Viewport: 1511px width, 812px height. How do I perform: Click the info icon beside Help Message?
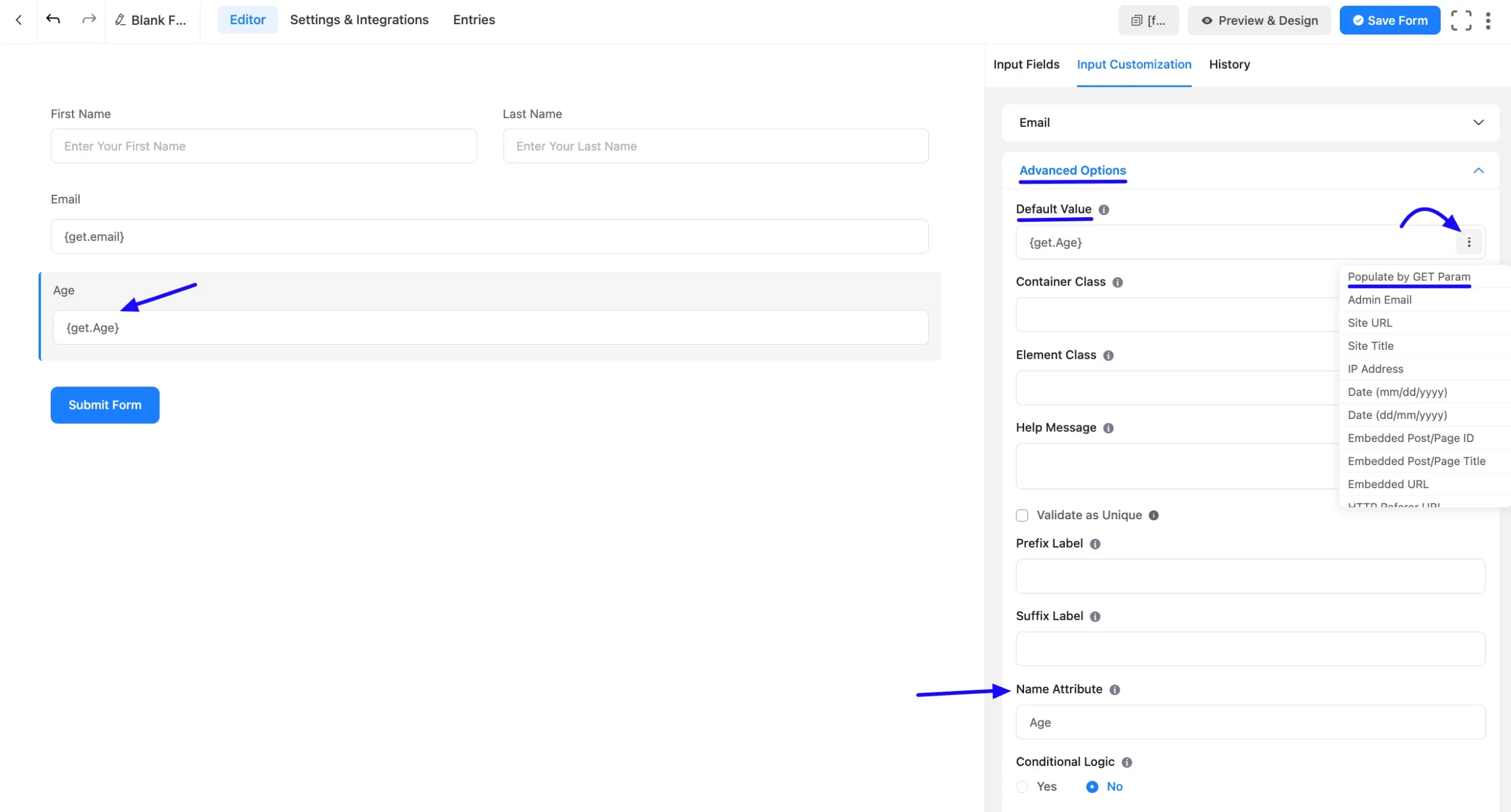click(x=1108, y=428)
